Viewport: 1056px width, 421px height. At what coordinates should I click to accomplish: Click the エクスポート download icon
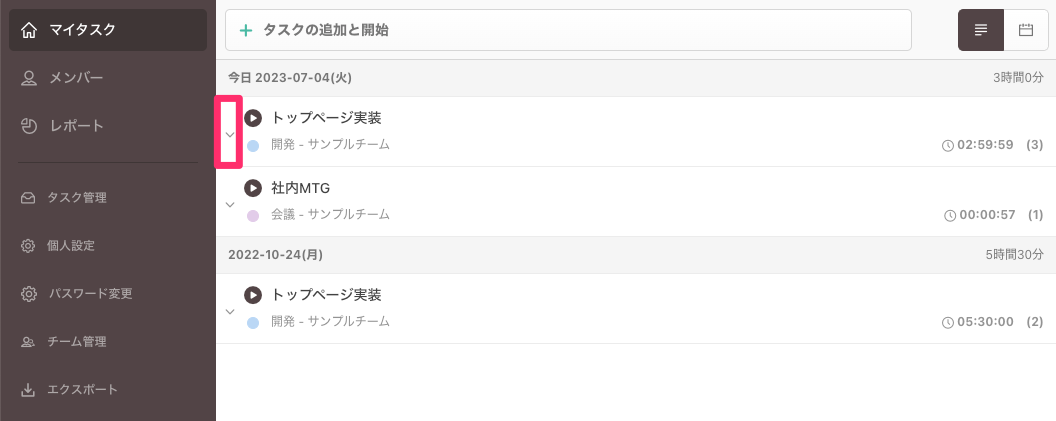coord(29,390)
